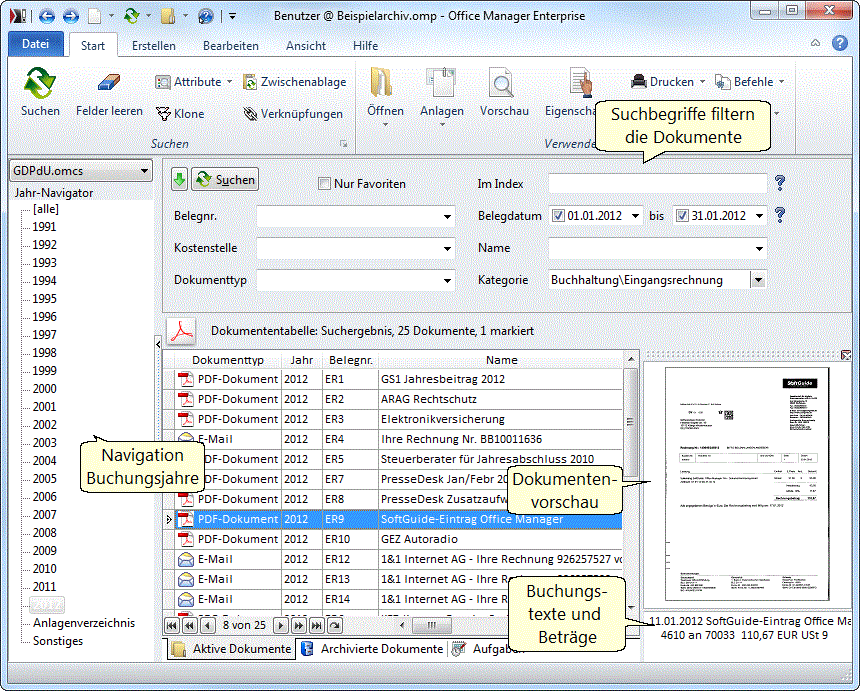860x691 pixels.
Task: Open the Dokumenttyp dropdown
Action: (x=448, y=281)
